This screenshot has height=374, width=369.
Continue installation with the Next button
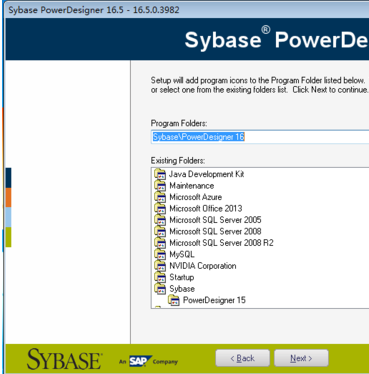[301, 358]
